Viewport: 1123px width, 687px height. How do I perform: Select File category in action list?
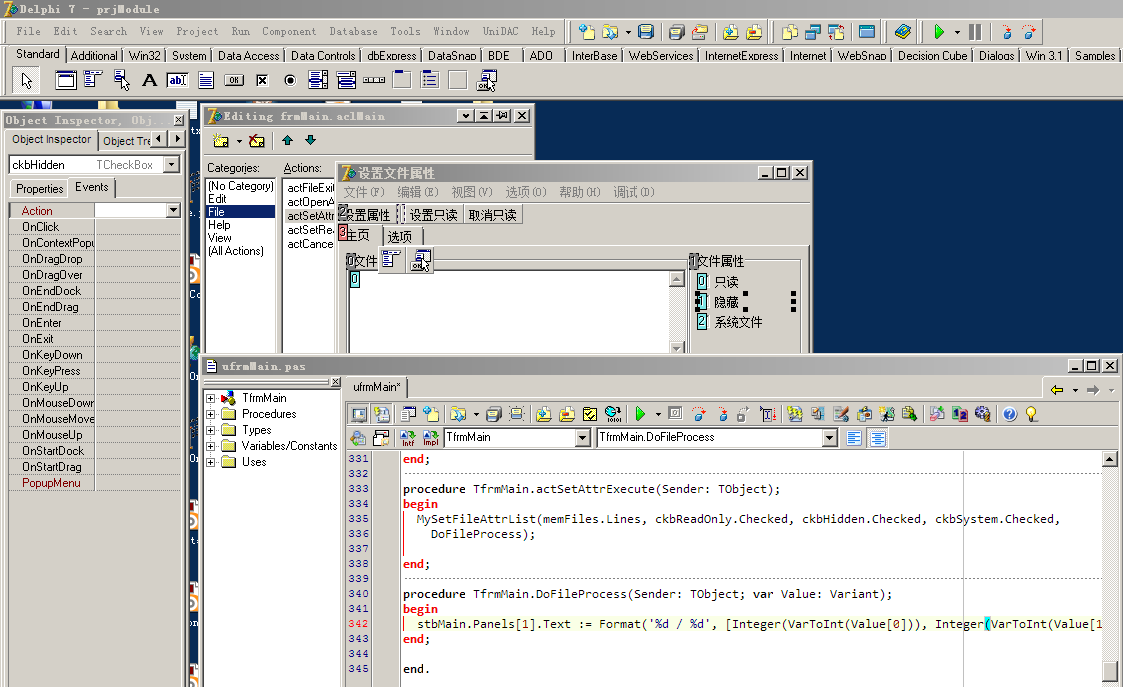tap(241, 212)
